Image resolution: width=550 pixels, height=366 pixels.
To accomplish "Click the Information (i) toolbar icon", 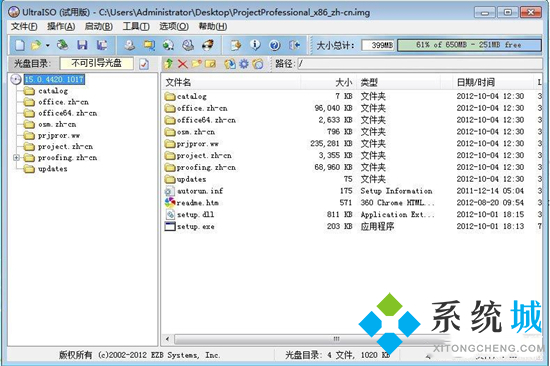I will [x=255, y=45].
